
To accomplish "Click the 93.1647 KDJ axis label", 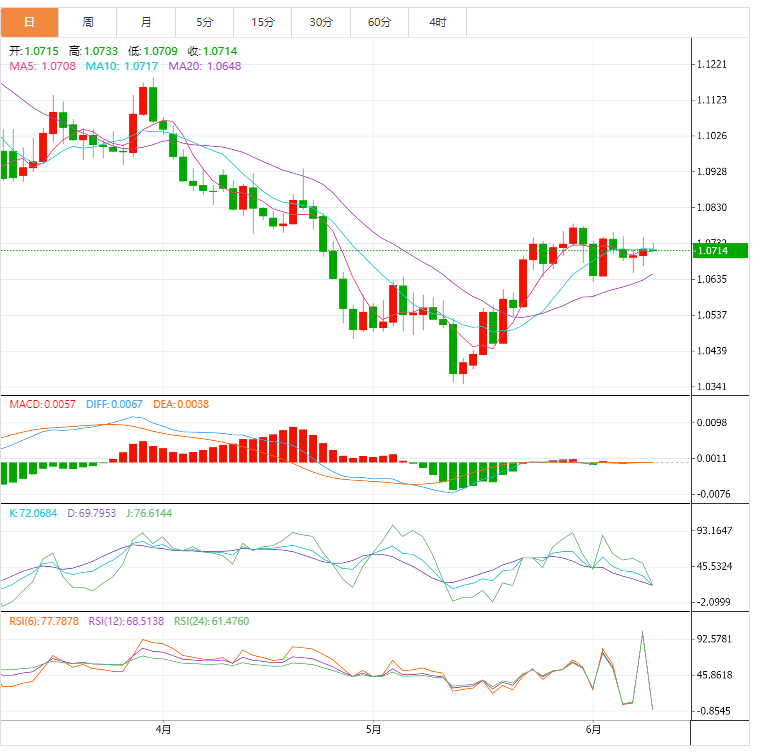I will tap(714, 531).
